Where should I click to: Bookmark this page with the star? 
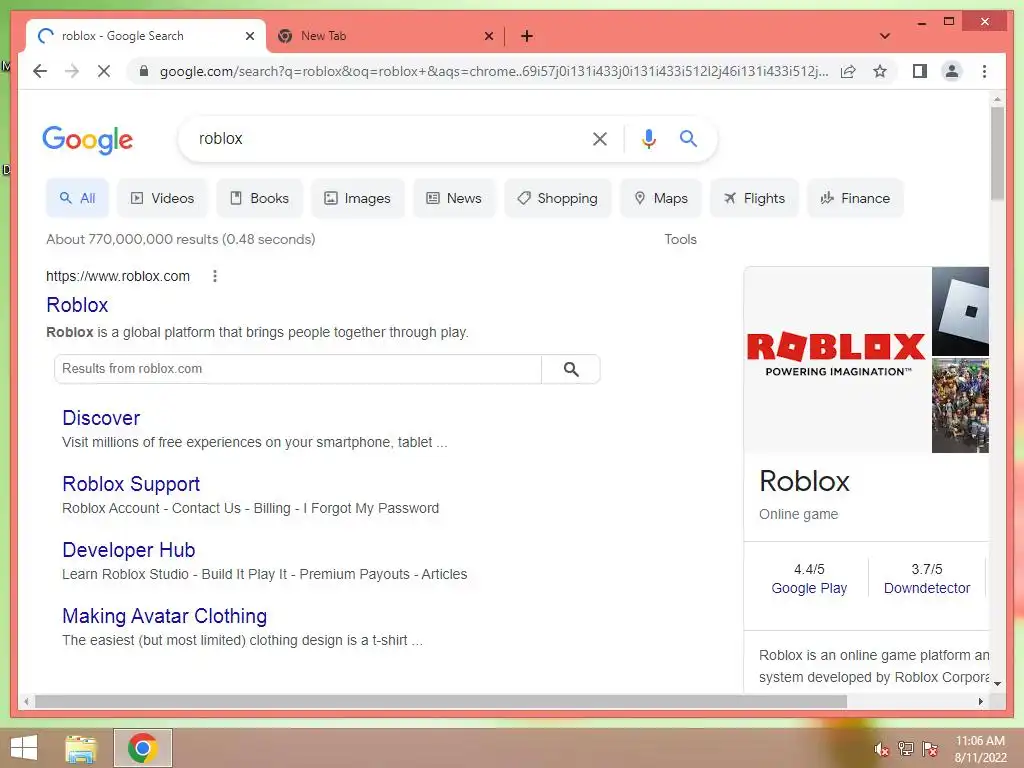(x=880, y=71)
